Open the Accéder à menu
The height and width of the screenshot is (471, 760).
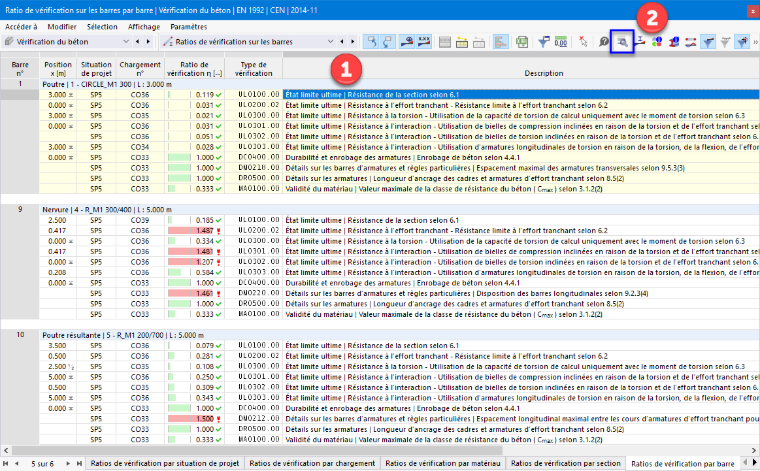pyautogui.click(x=21, y=27)
